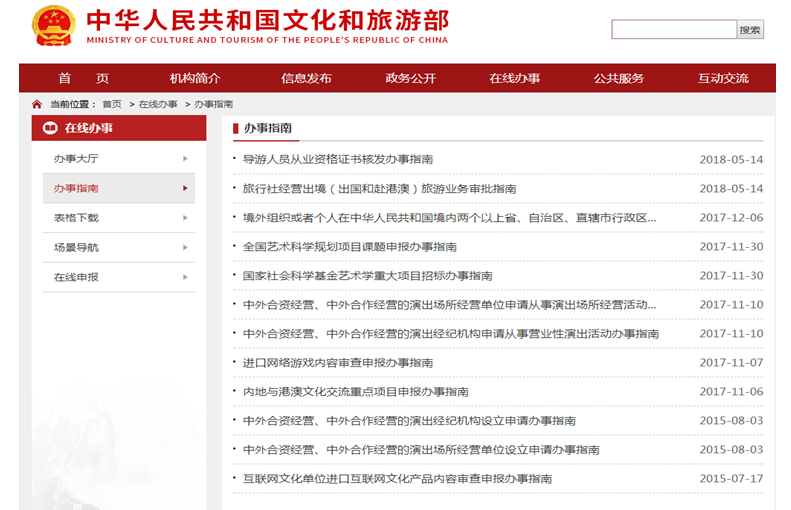791x510 pixels.
Task: Click the 办事指南 section heading
Action: pos(268,128)
